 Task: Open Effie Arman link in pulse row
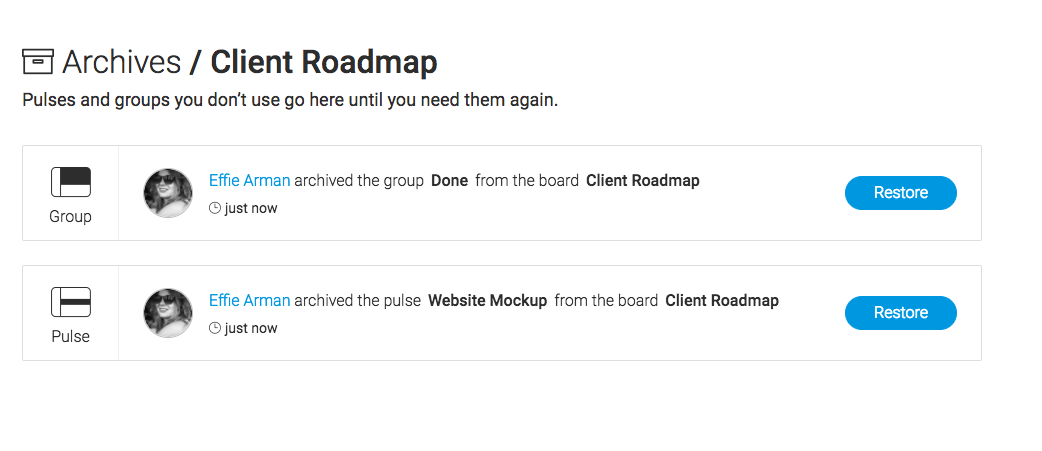(x=249, y=300)
